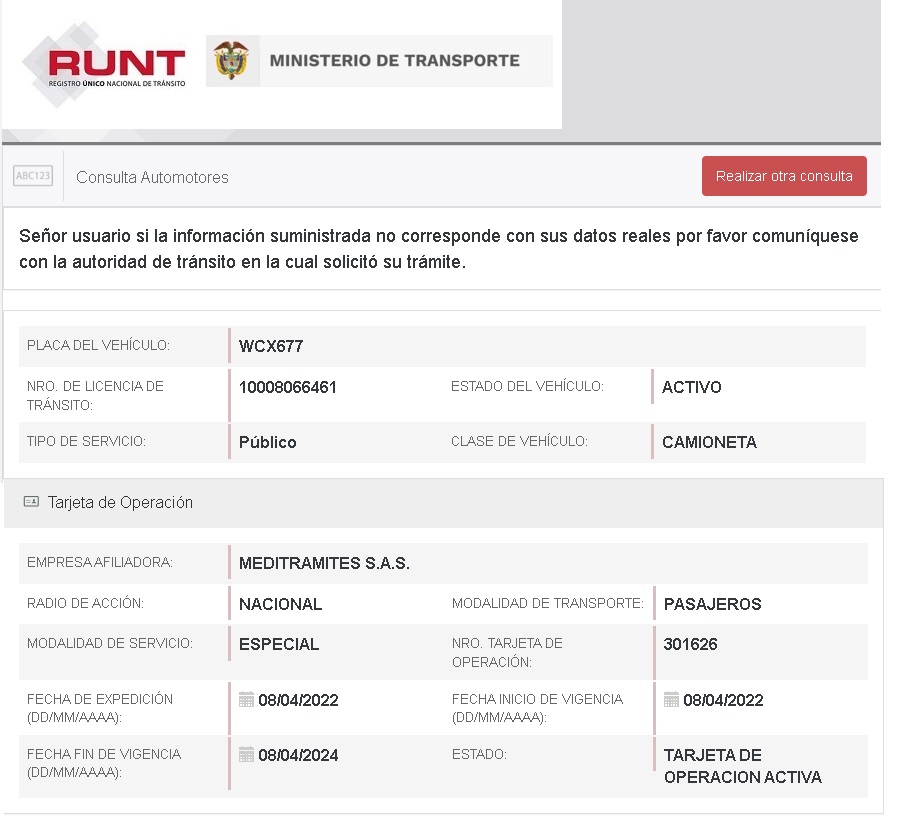Viewport: 900px width, 834px height.
Task: Click calendar icon next to Fecha de Expedición
Action: tap(246, 700)
